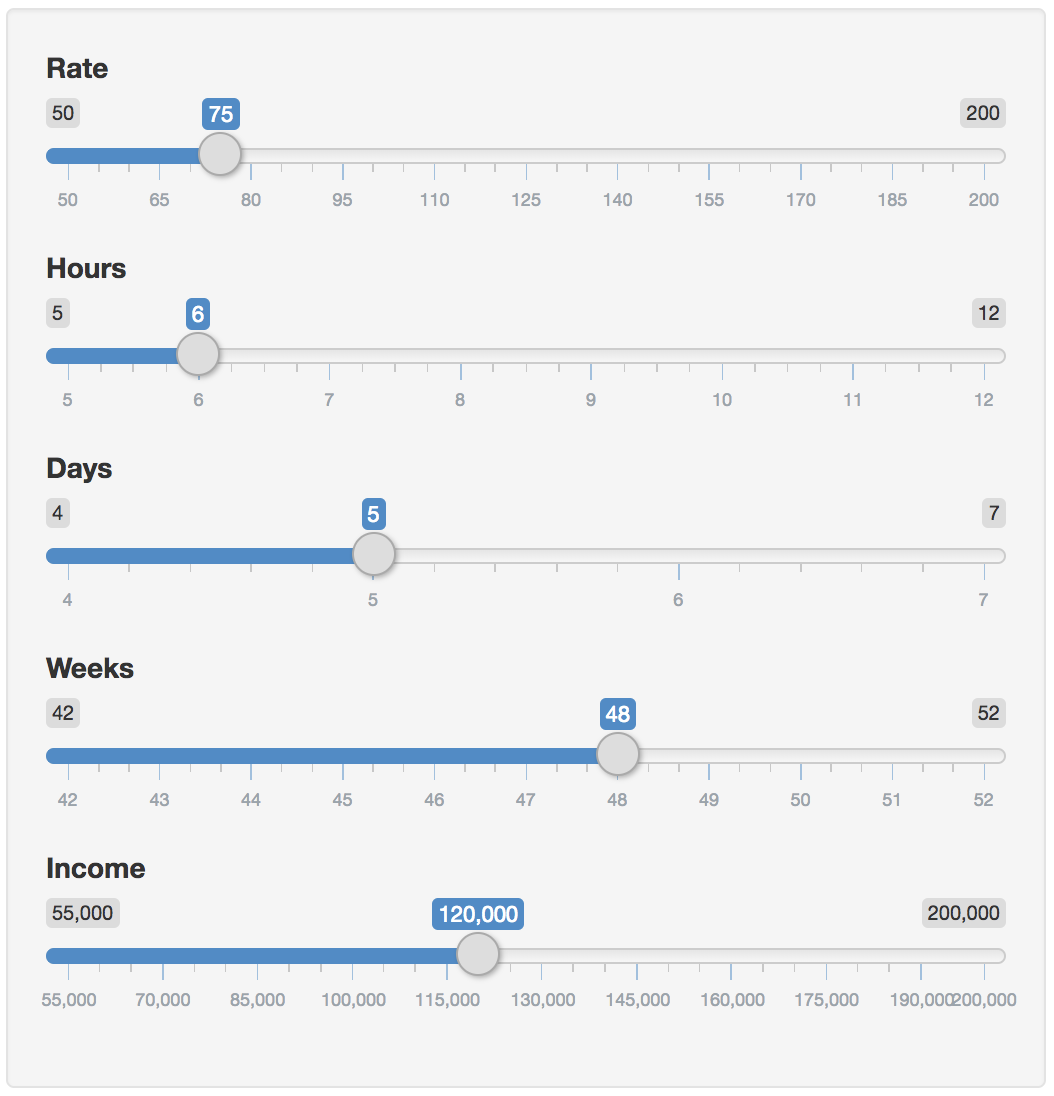Click the Rate minimum label 50

(63, 113)
